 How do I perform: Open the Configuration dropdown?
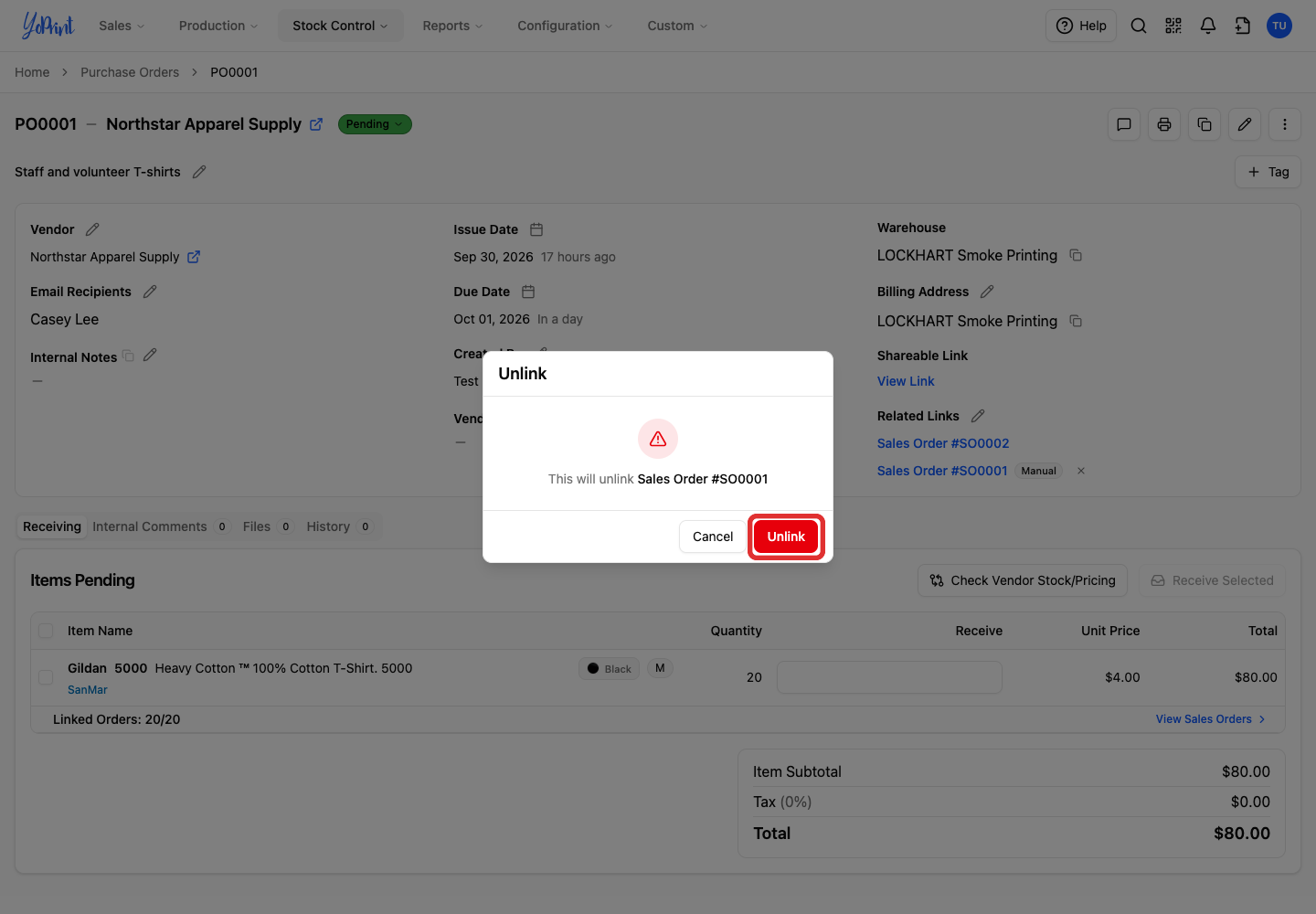point(565,26)
